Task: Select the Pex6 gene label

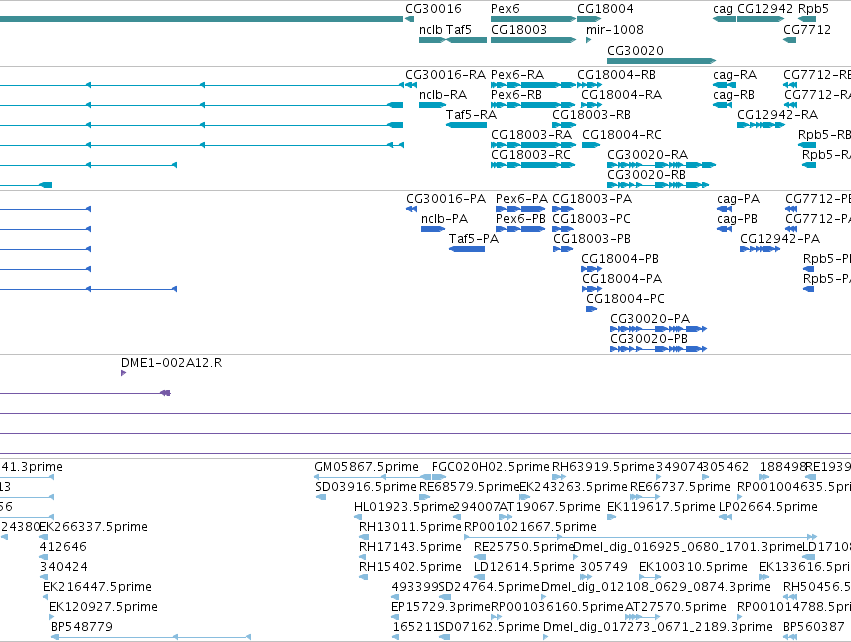Action: pos(505,9)
